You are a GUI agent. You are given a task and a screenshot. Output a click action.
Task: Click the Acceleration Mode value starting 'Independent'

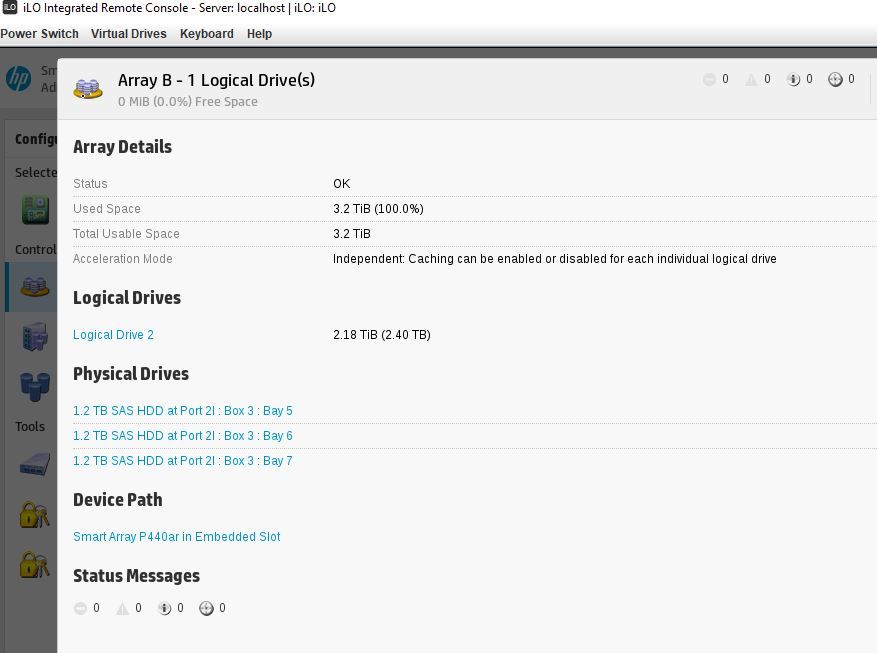click(x=555, y=259)
